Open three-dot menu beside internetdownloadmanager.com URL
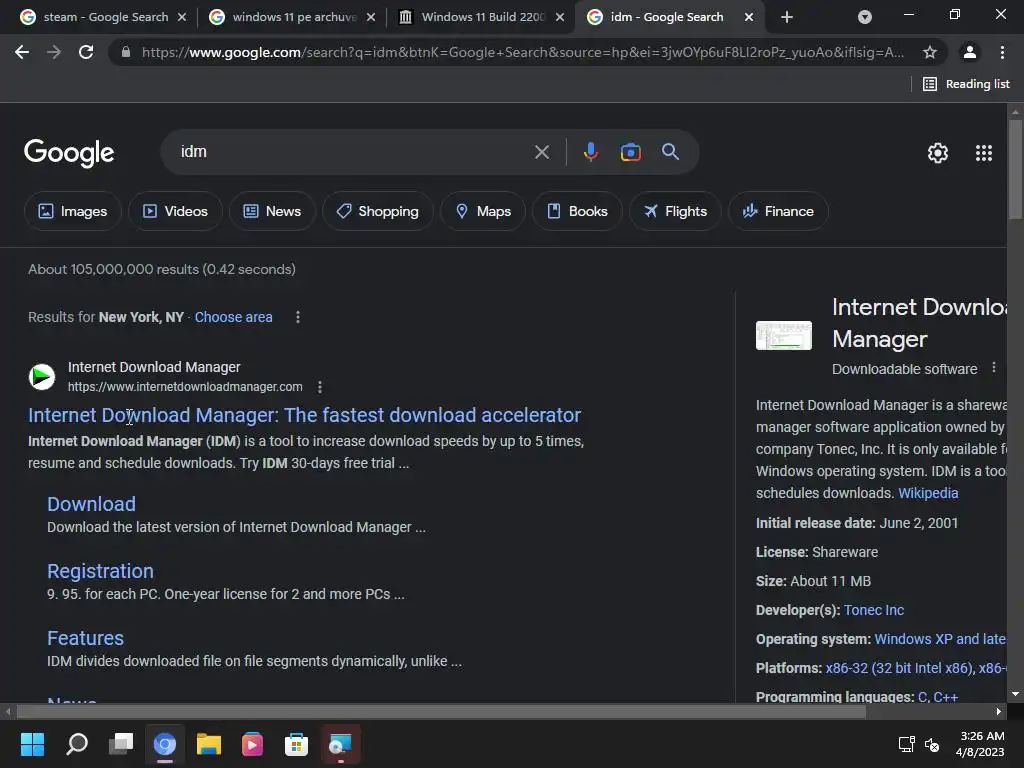The width and height of the screenshot is (1024, 768). tap(320, 387)
